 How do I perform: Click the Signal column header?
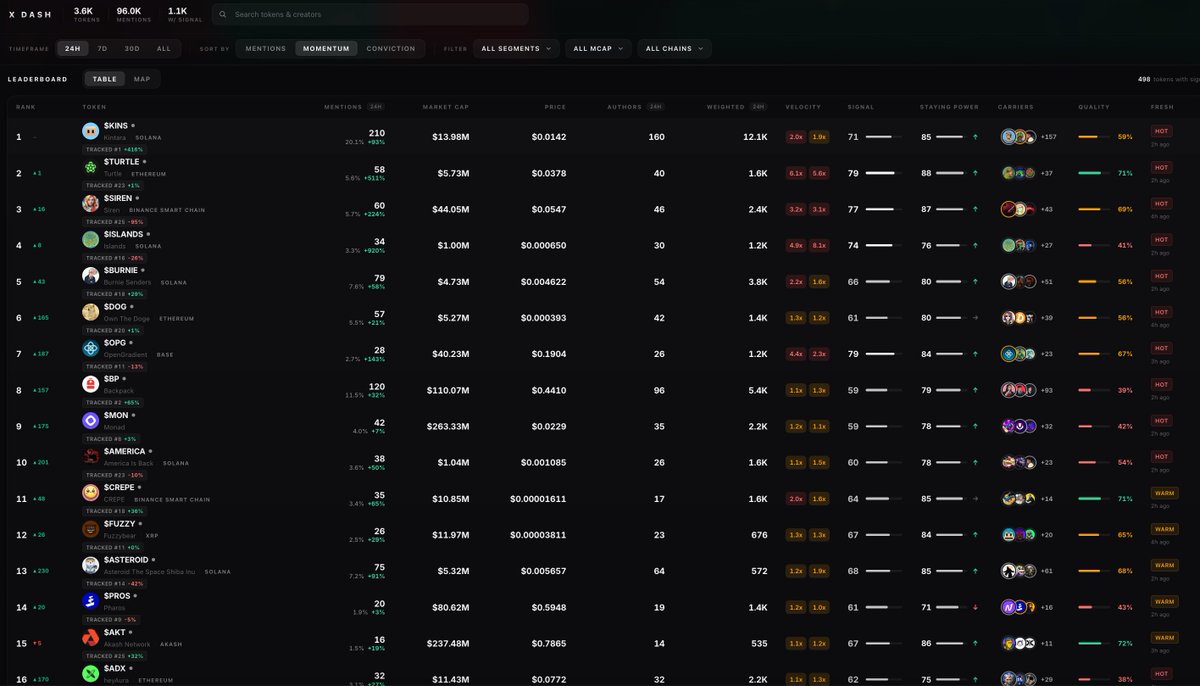tap(861, 106)
